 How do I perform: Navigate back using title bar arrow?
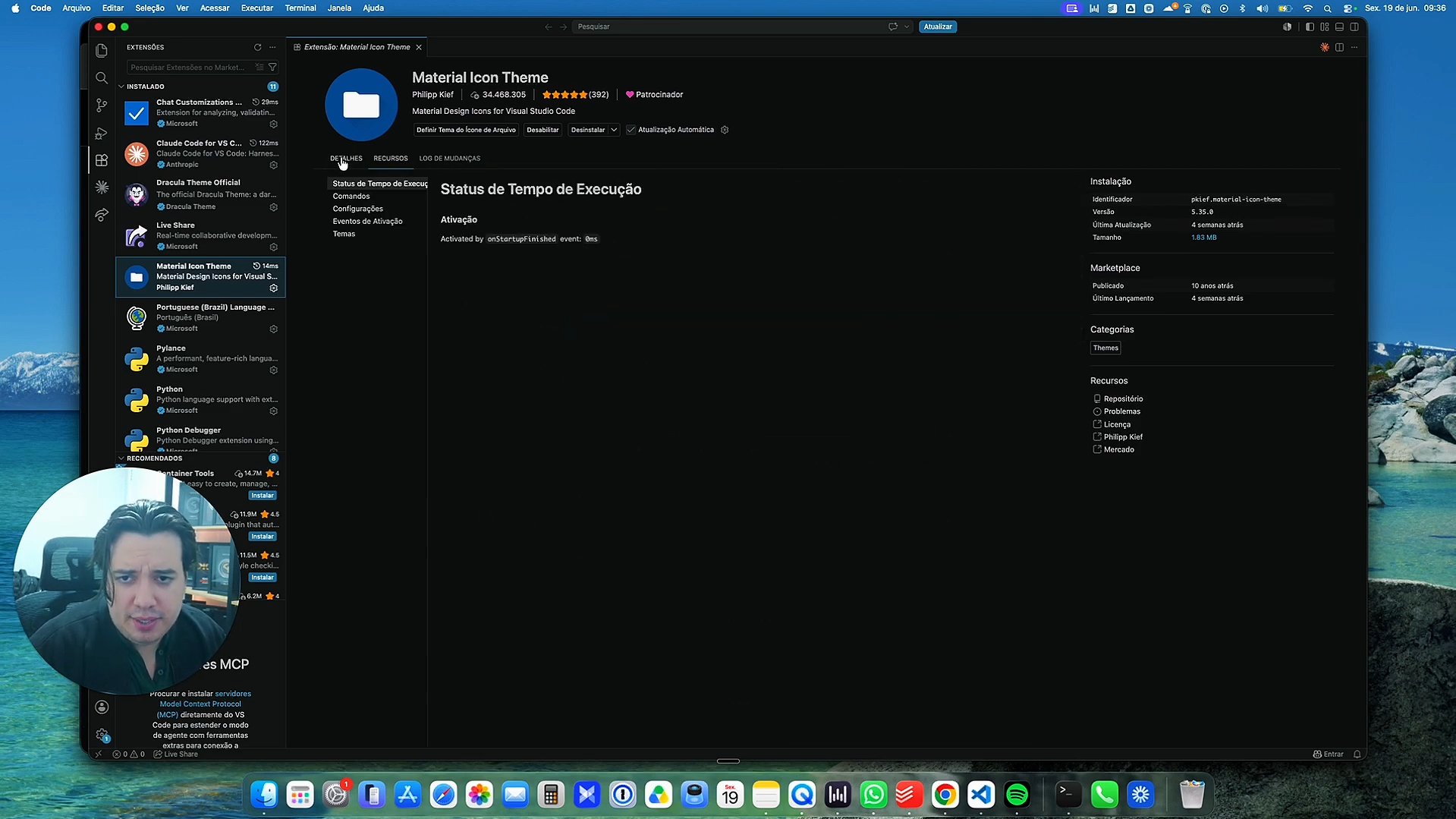549,27
